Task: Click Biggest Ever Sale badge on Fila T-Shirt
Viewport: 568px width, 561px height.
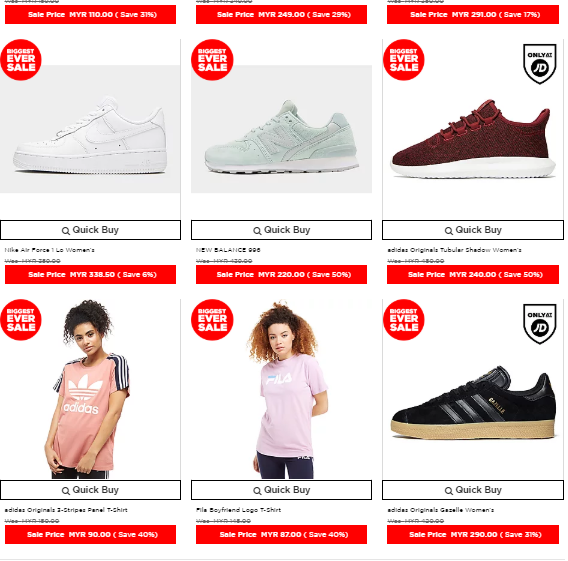Action: (212, 320)
